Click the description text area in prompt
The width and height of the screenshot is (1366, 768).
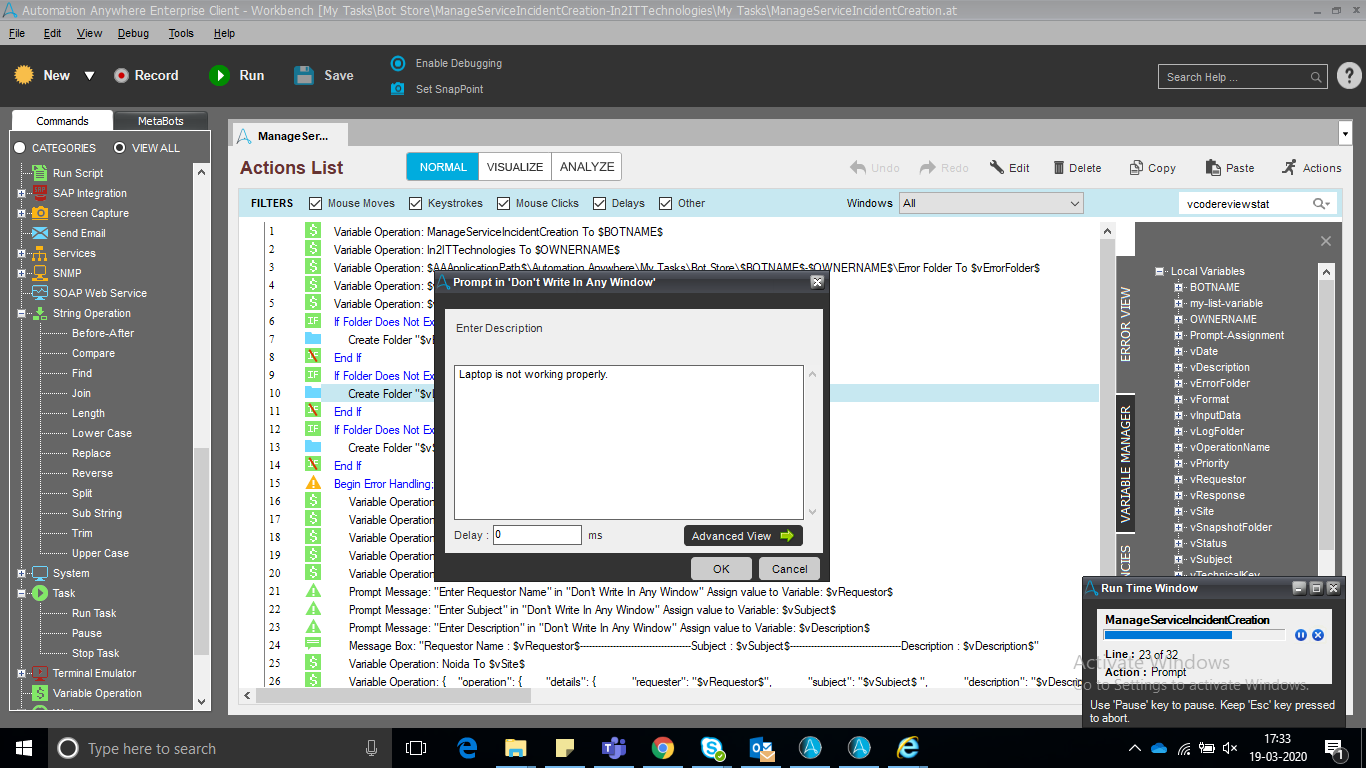click(629, 442)
